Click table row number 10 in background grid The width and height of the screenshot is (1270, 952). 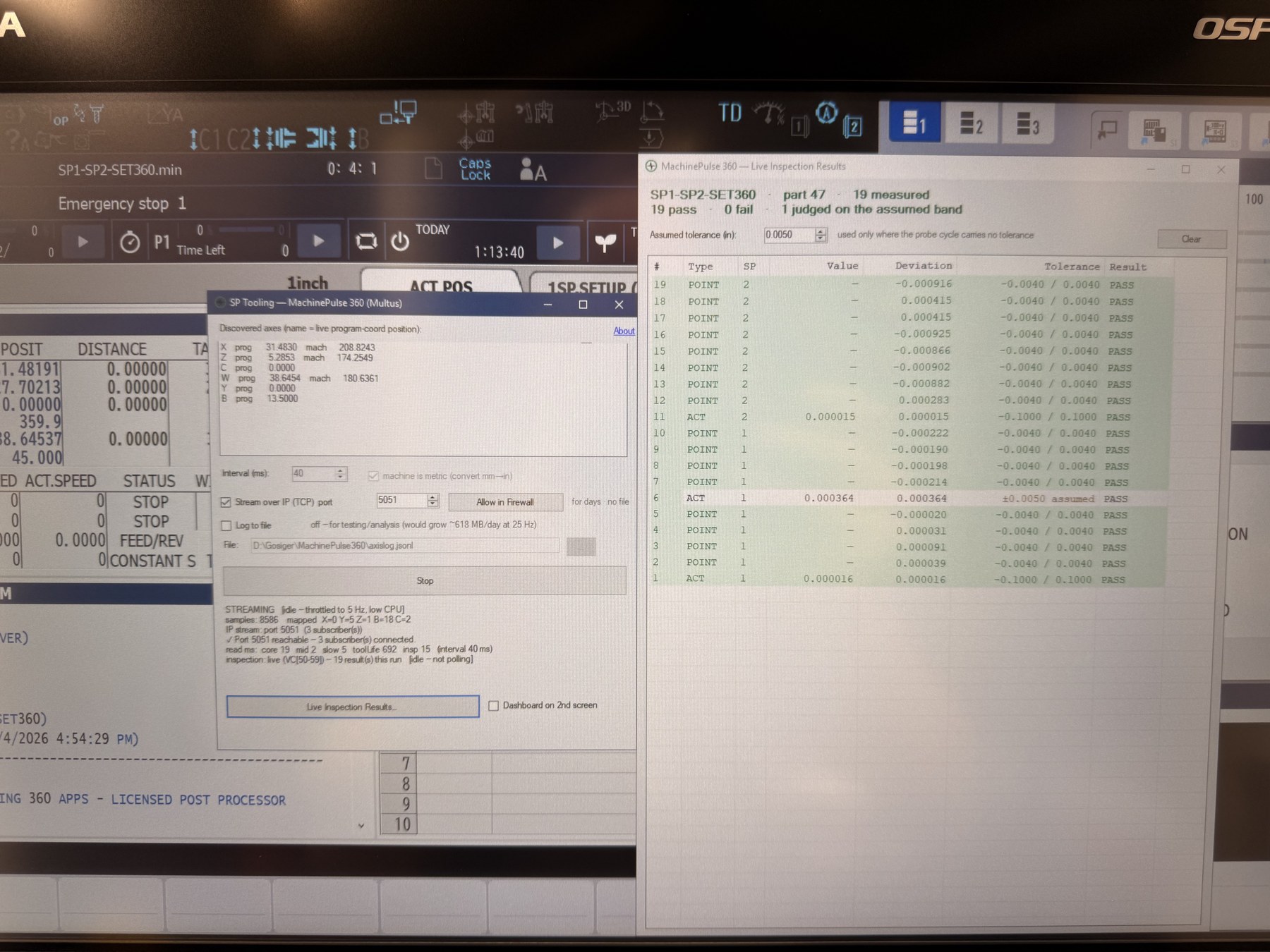tap(402, 824)
